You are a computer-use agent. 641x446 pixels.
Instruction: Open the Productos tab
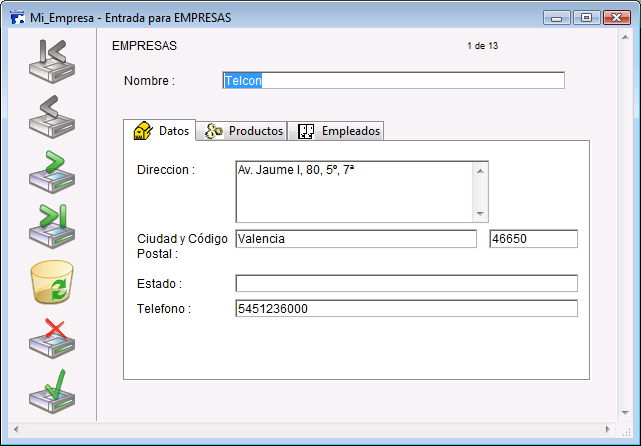click(x=242, y=131)
